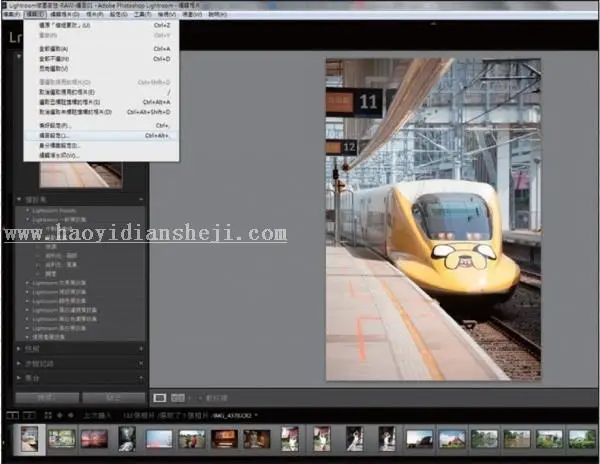Screen dimensions: 600x464
Task: Open the Tools (T) menu
Action: (142, 14)
